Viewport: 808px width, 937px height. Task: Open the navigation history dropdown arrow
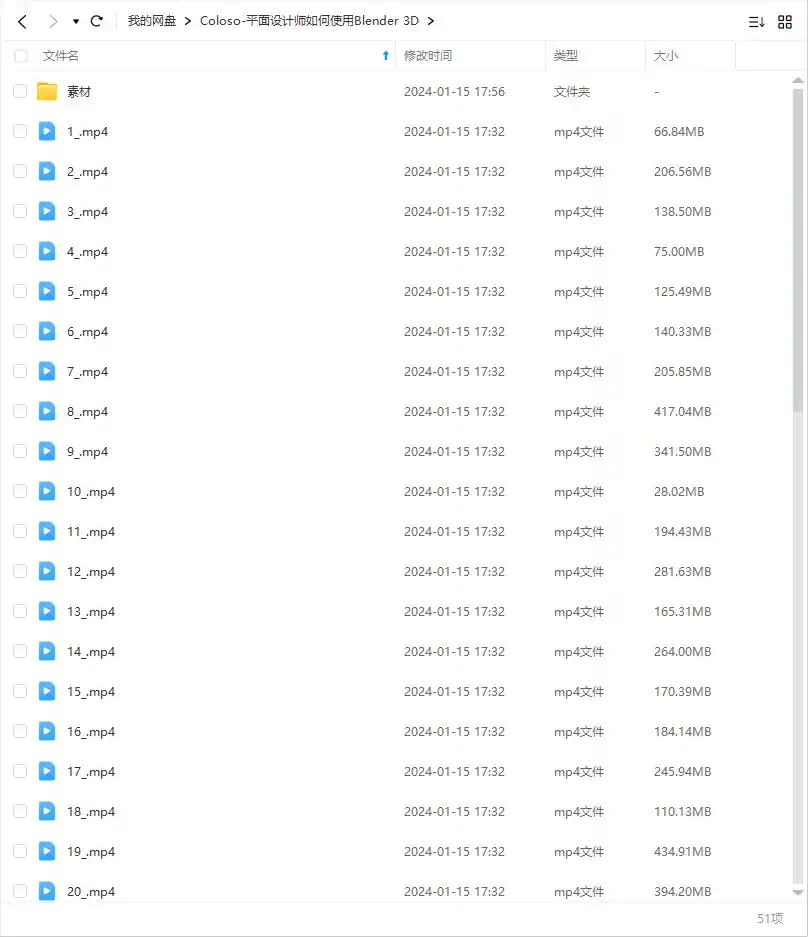(x=76, y=21)
